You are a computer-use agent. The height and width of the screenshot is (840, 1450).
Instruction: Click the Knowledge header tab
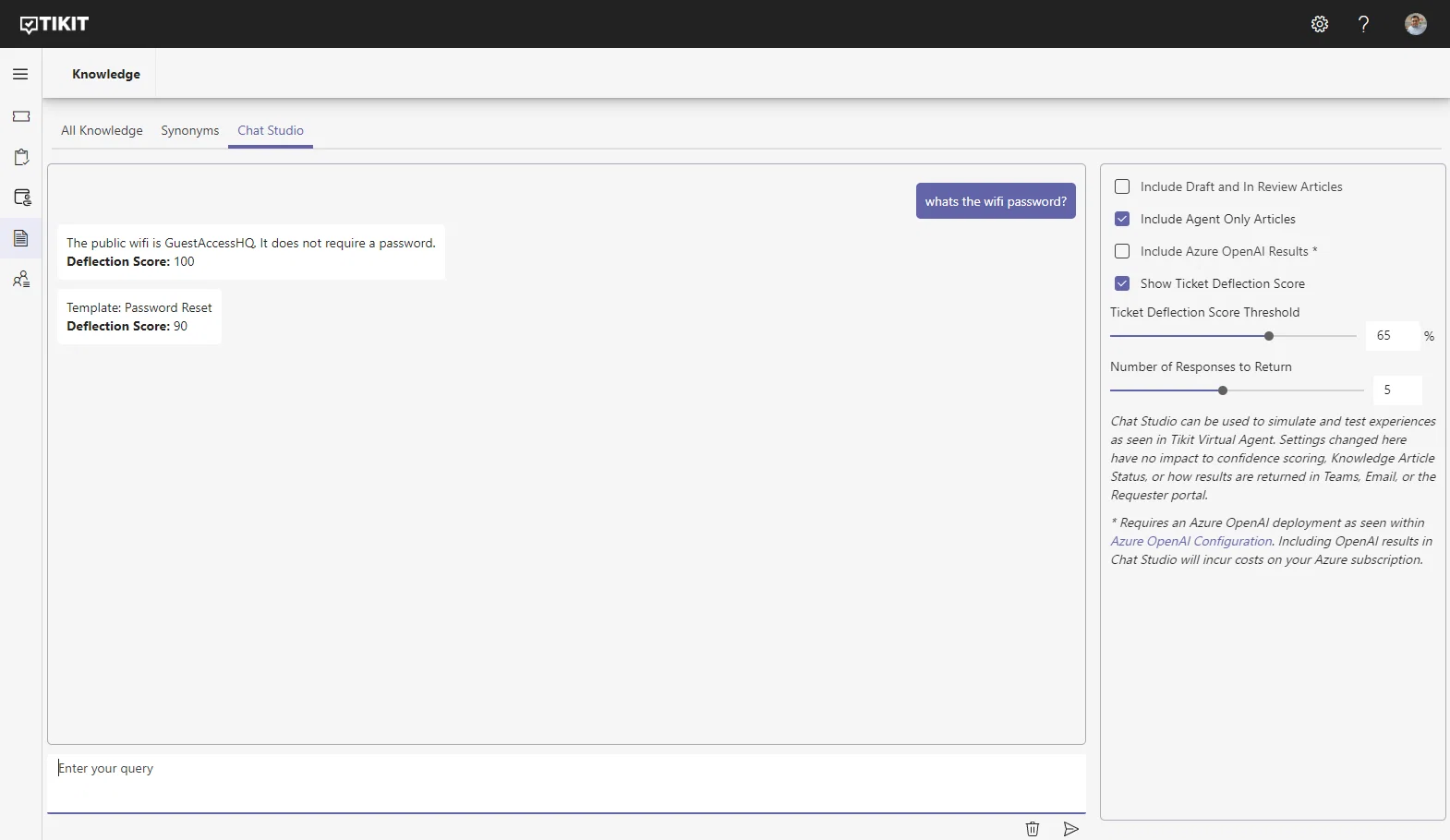106,74
